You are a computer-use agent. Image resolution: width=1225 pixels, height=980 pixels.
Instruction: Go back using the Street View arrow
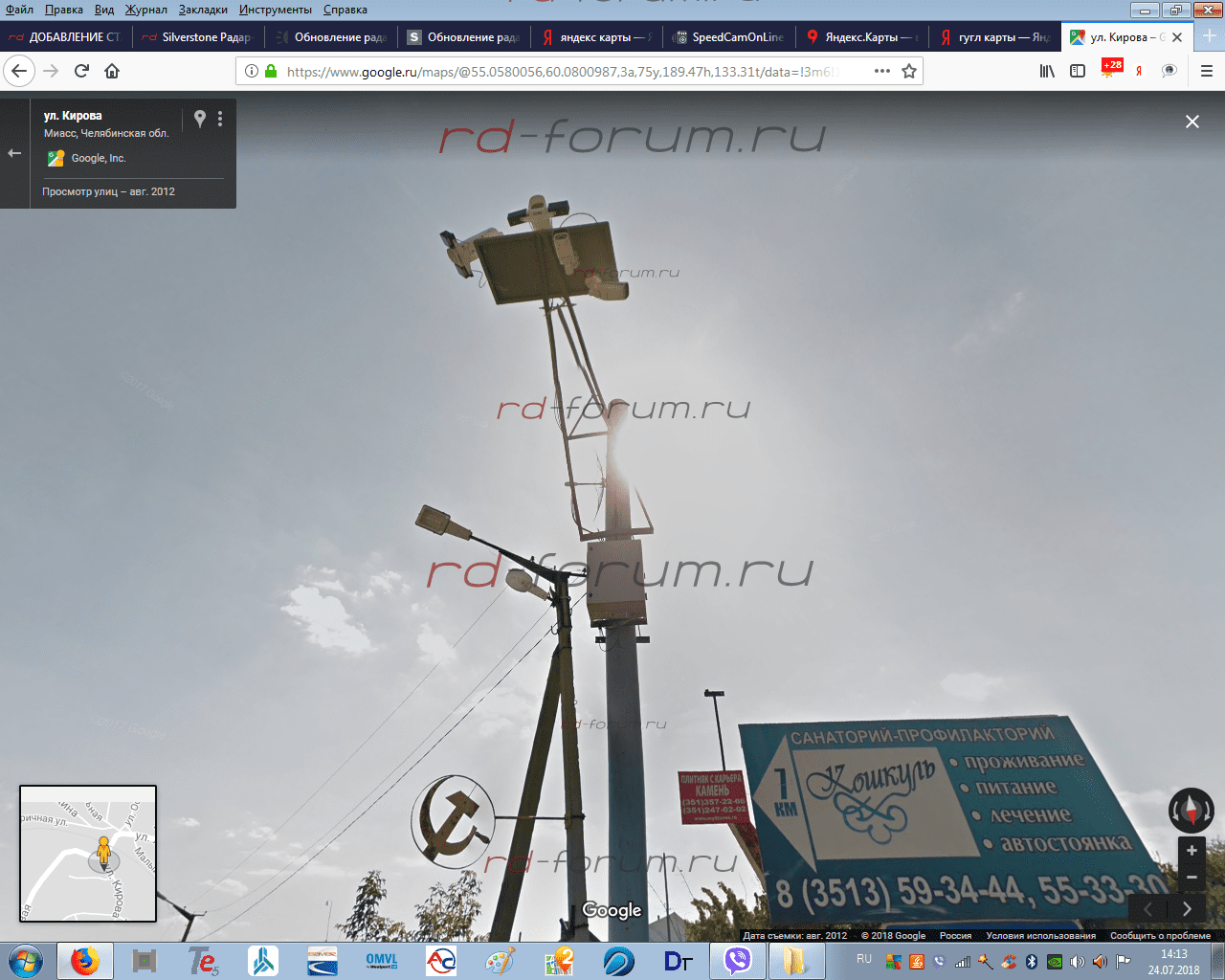[x=14, y=153]
